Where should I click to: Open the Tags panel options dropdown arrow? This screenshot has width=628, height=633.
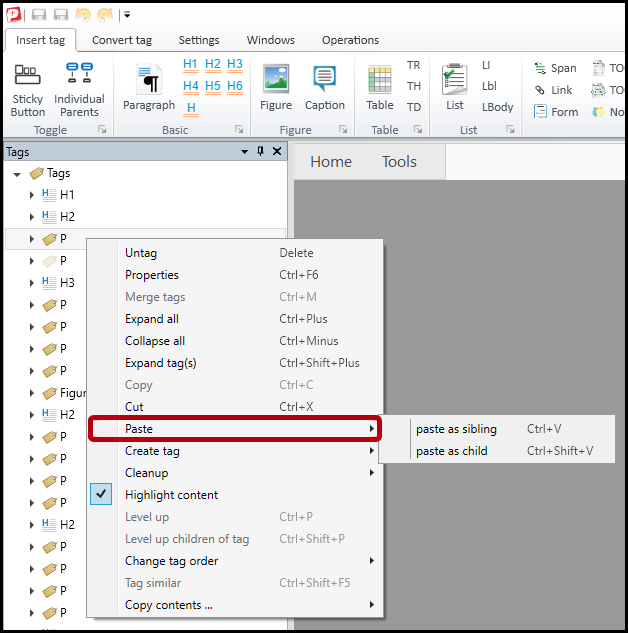point(245,152)
